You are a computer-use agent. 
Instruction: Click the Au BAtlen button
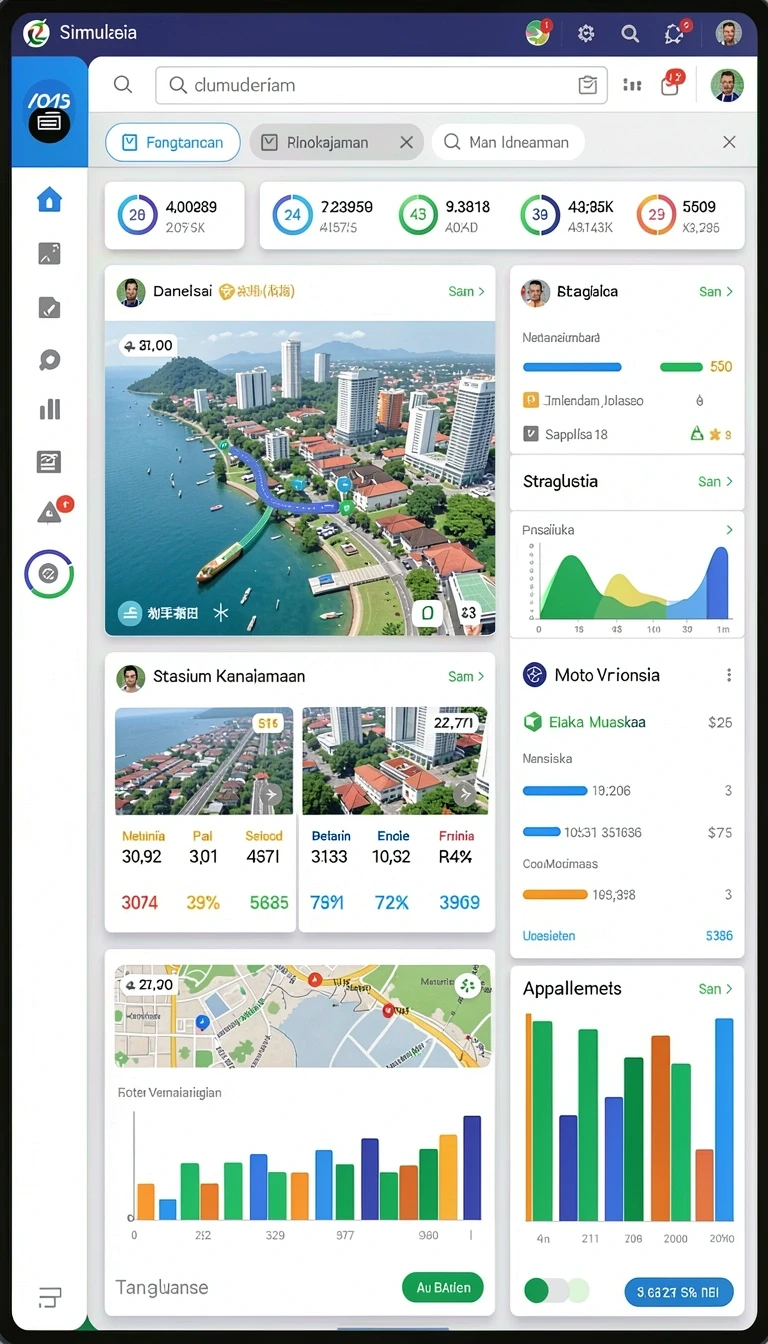pyautogui.click(x=443, y=1288)
